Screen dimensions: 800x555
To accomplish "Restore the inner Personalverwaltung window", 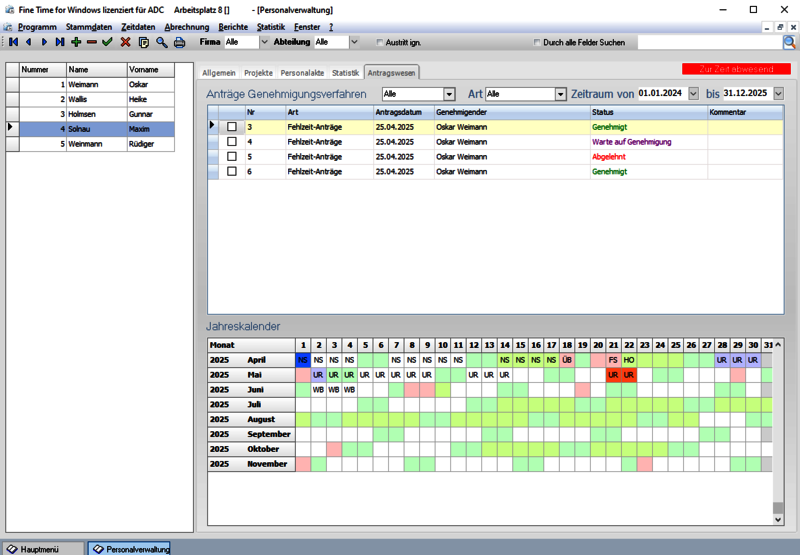I will [x=780, y=28].
